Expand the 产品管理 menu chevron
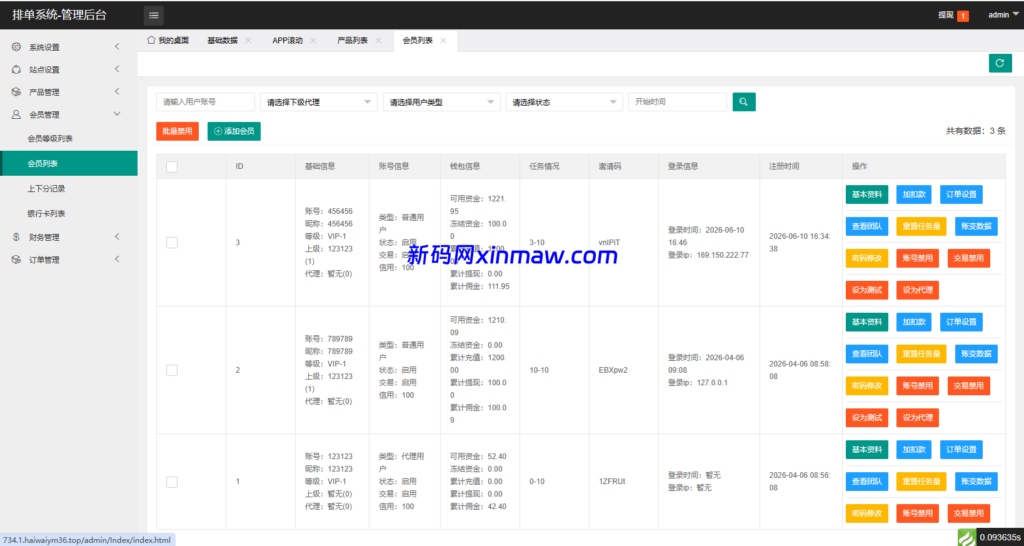Image resolution: width=1024 pixels, height=546 pixels. coord(117,92)
